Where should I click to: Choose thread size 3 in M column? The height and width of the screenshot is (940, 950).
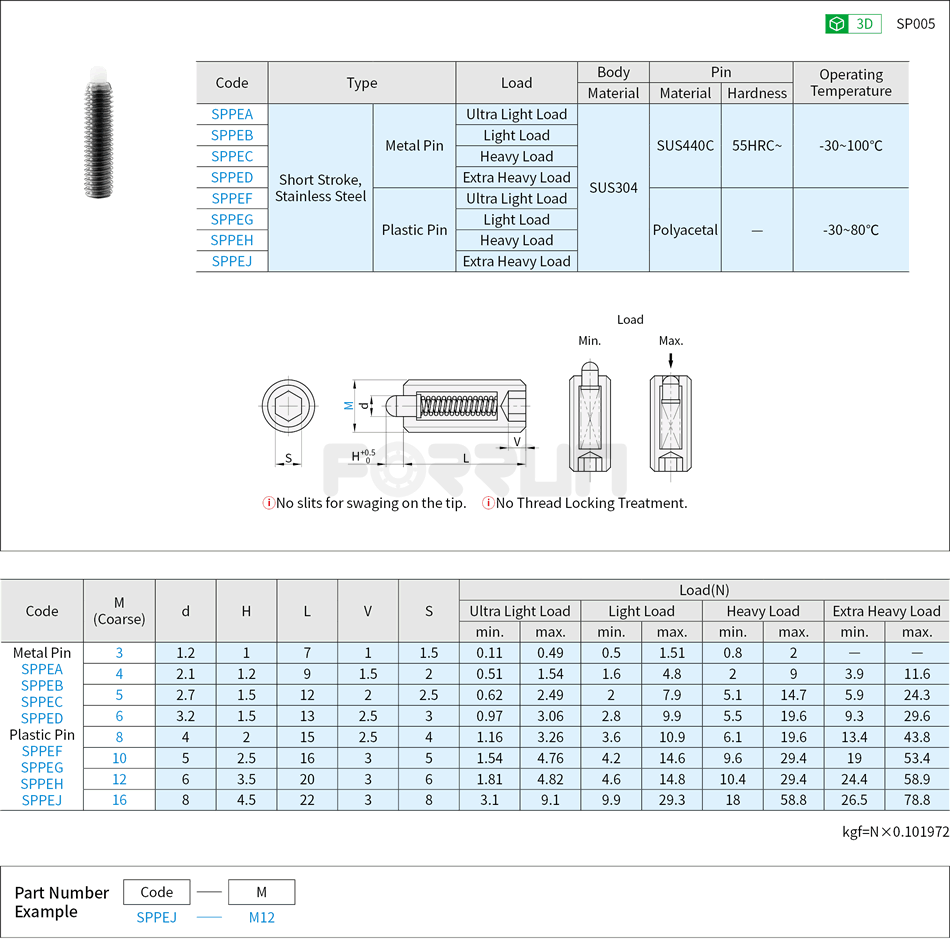click(119, 653)
